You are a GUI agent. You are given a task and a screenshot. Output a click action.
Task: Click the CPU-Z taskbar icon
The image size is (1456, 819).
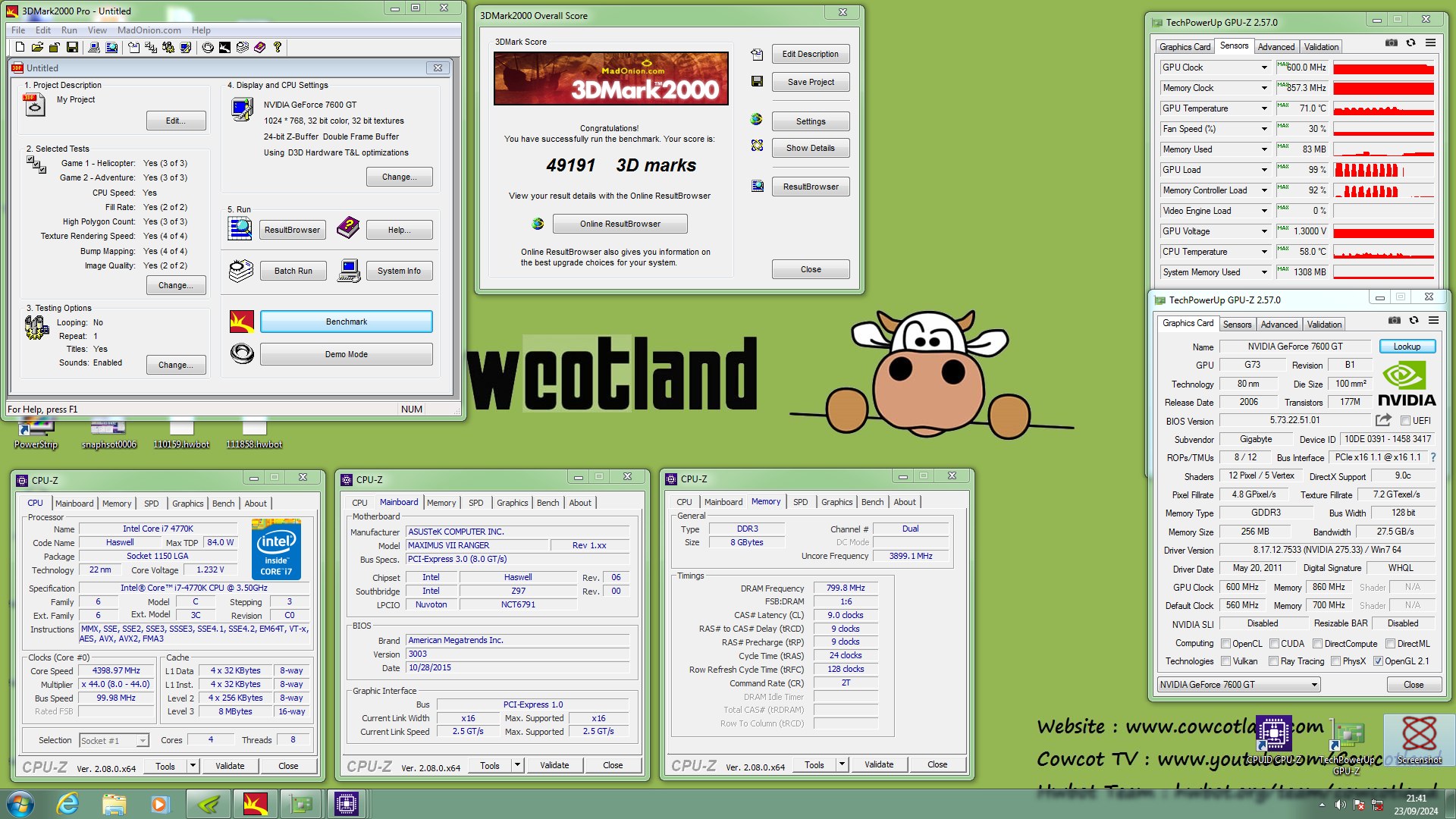[346, 804]
